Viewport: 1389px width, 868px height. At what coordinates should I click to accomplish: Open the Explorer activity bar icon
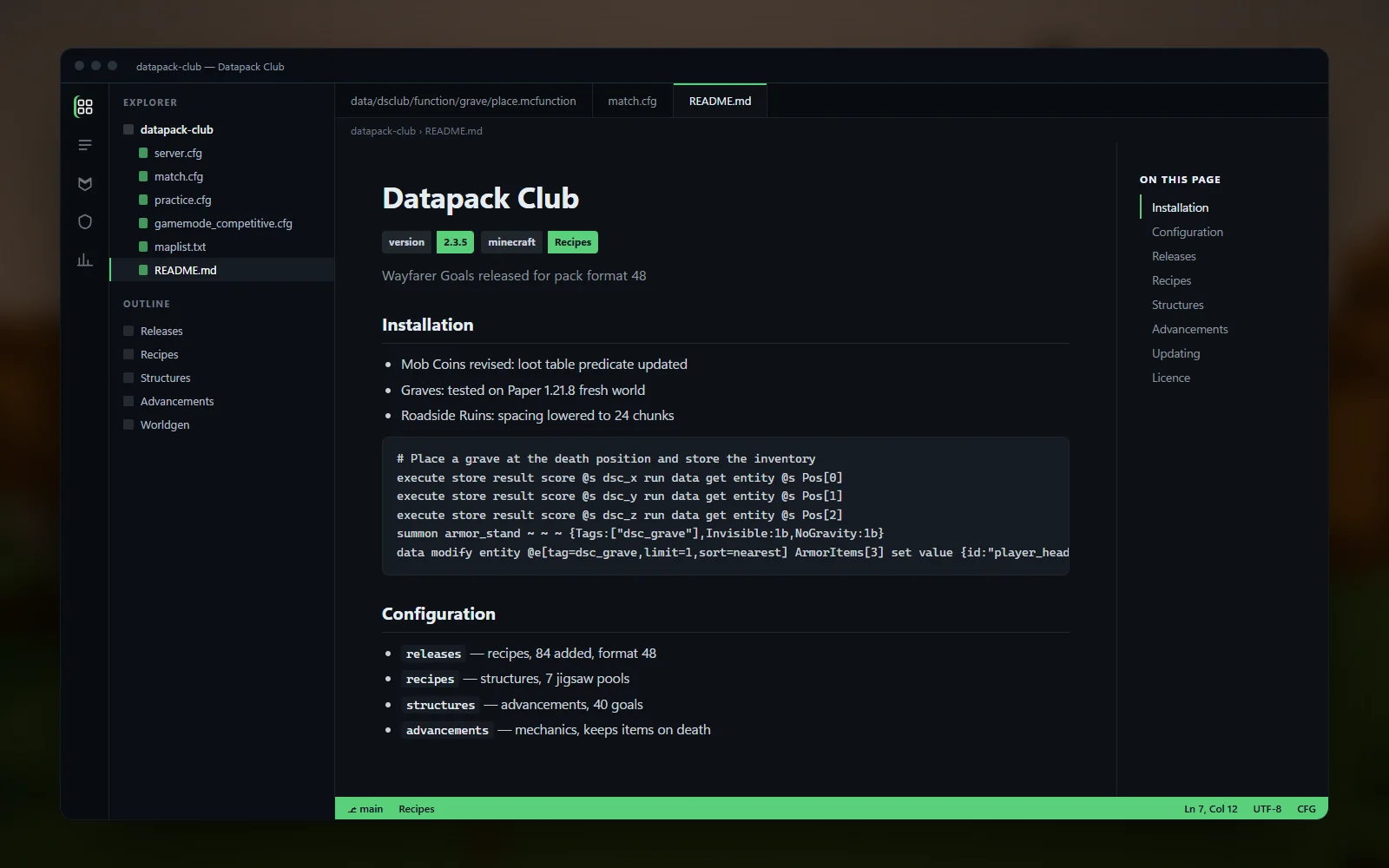click(84, 107)
